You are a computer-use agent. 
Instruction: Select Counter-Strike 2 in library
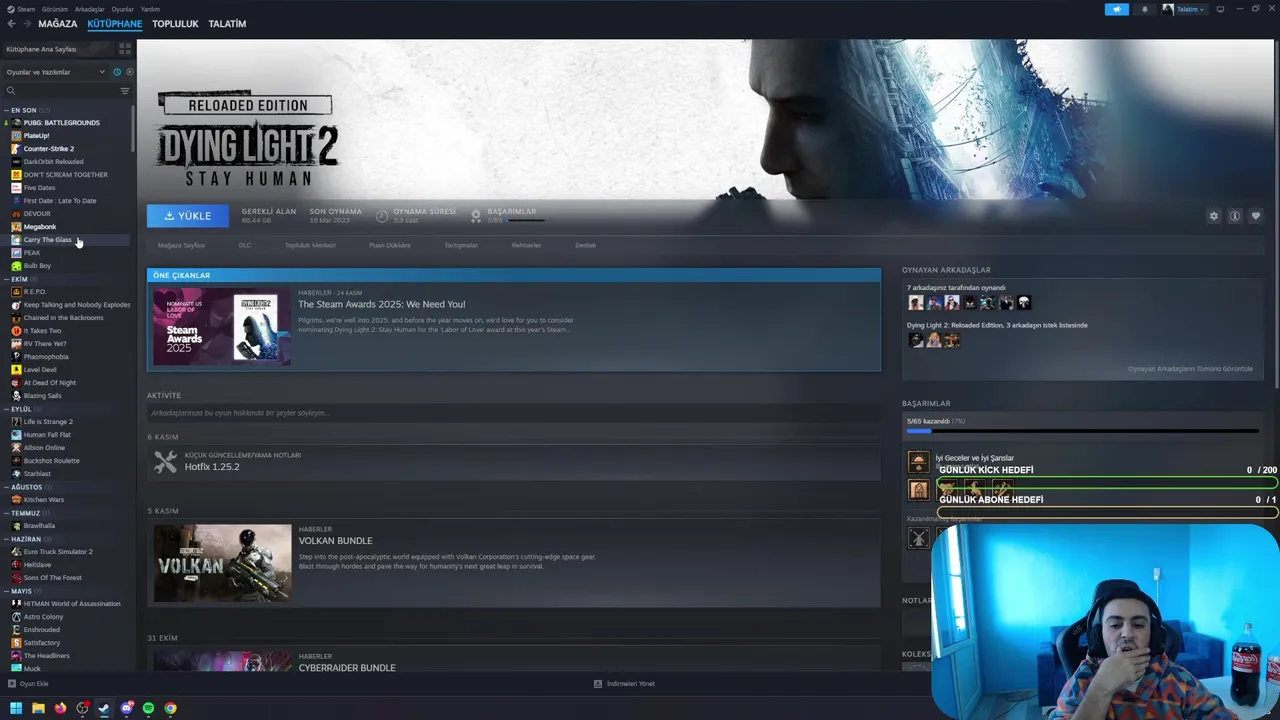click(49, 149)
